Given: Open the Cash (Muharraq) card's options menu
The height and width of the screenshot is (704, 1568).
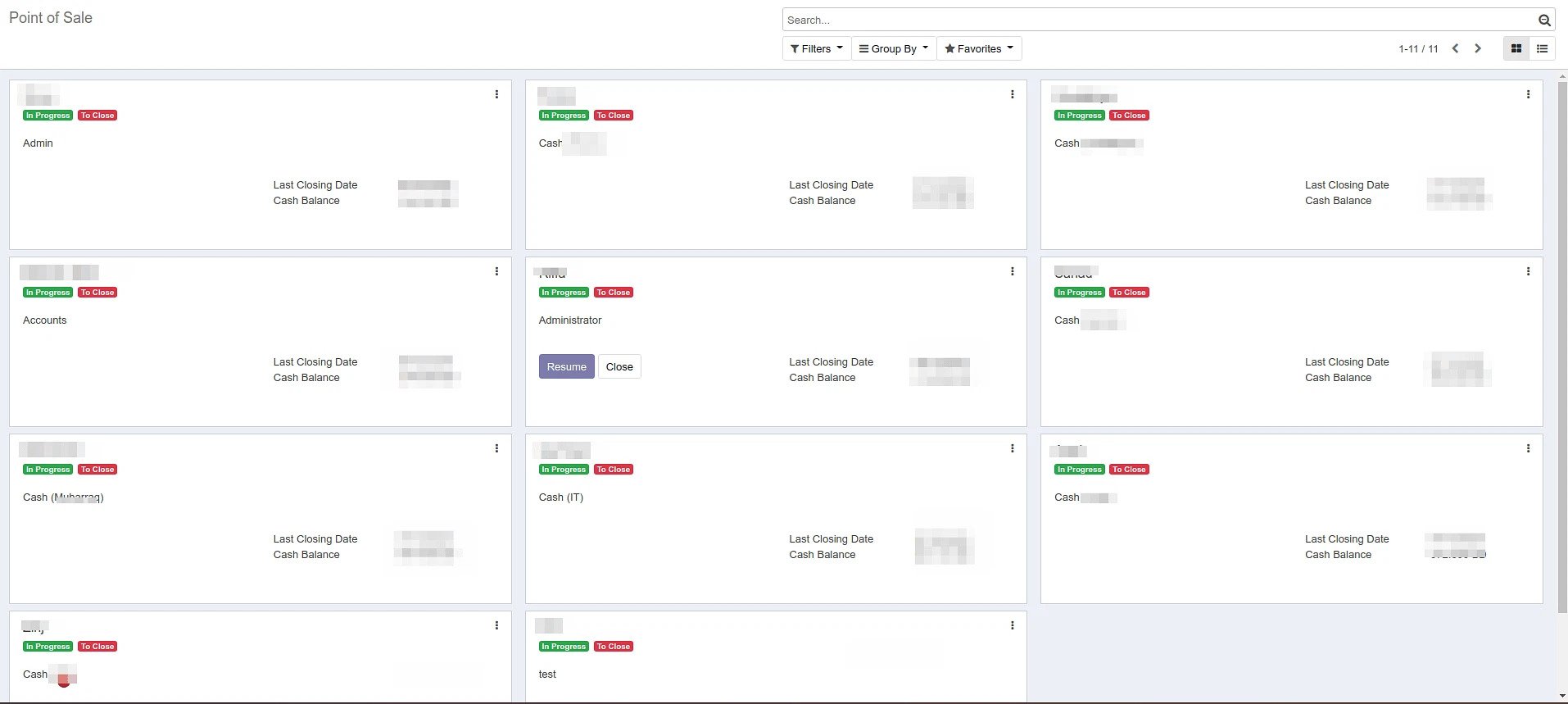Looking at the screenshot, I should click(496, 448).
